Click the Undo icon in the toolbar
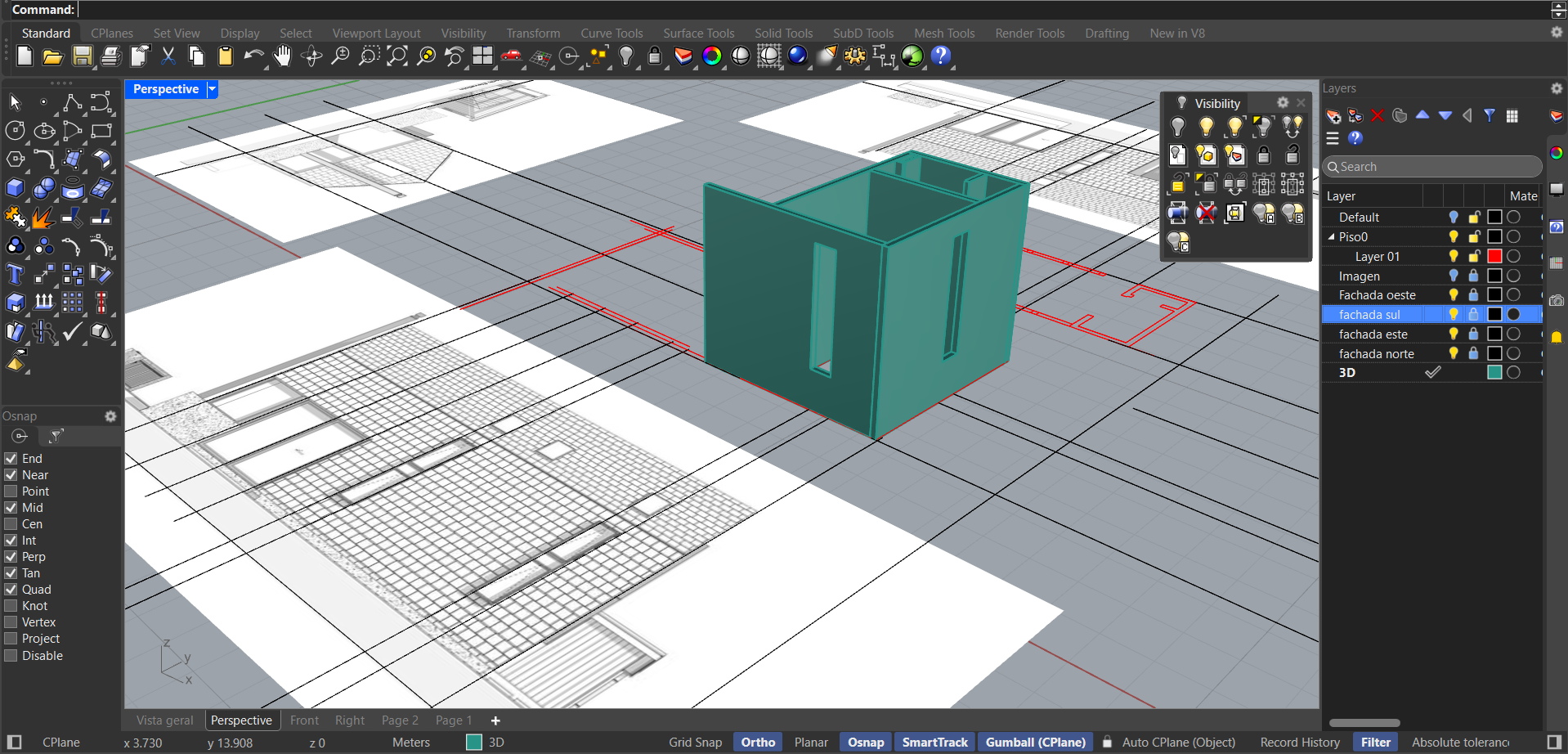 tap(253, 56)
